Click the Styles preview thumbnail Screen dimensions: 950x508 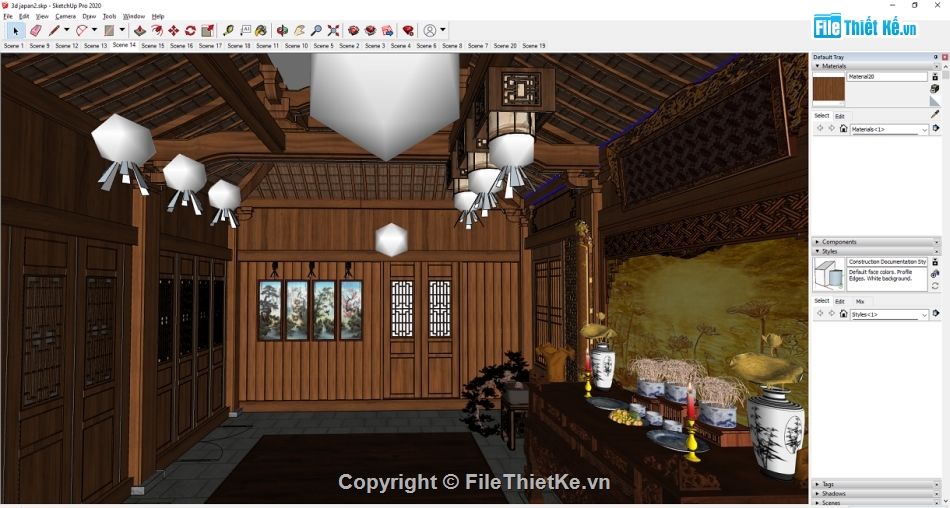(x=829, y=273)
